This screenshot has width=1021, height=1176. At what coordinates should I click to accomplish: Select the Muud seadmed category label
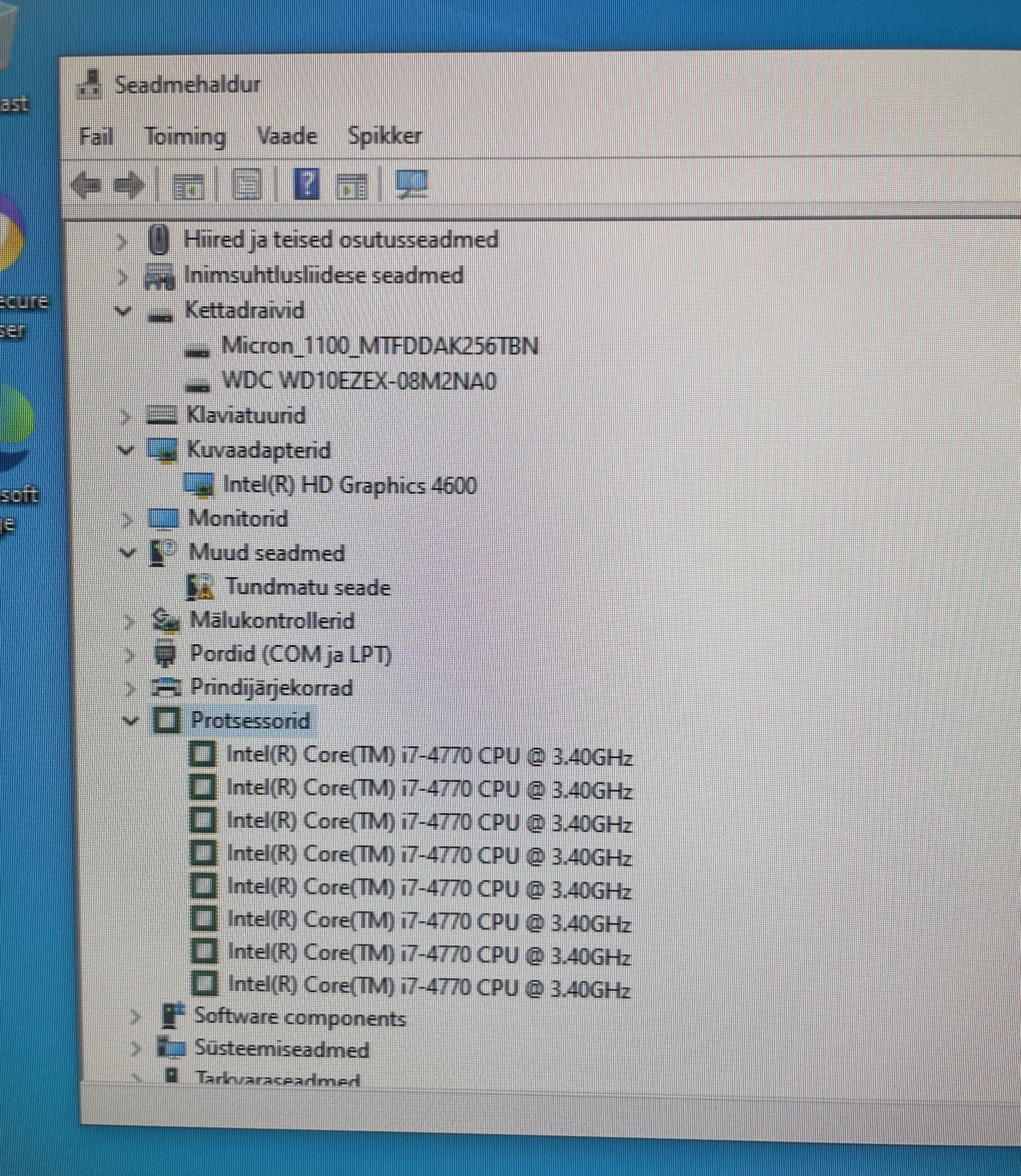coord(267,553)
